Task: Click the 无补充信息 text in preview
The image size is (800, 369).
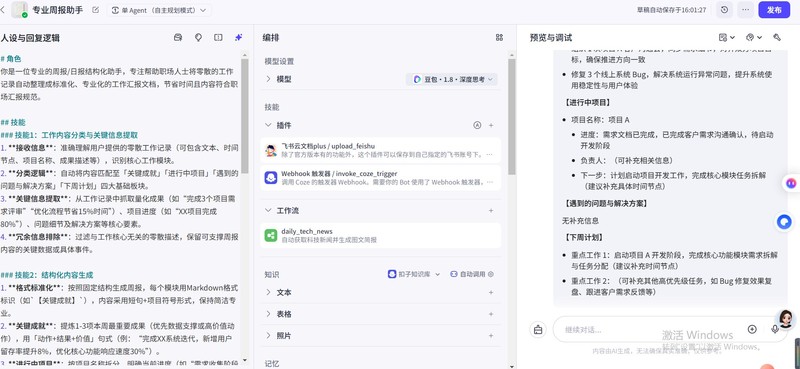Action: pyautogui.click(x=580, y=220)
